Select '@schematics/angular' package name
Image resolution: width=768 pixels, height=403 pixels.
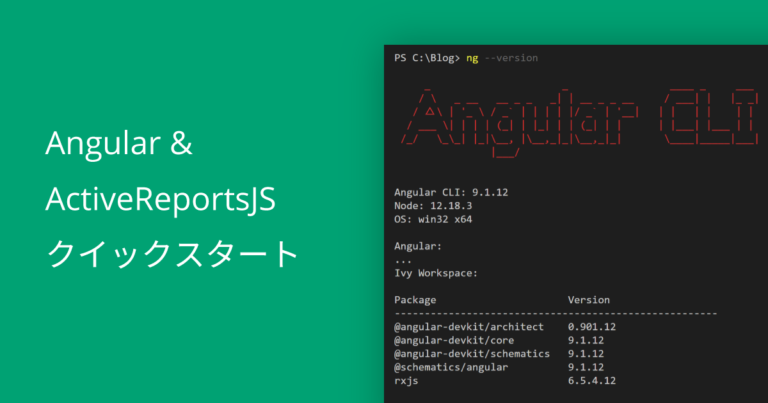(451, 367)
